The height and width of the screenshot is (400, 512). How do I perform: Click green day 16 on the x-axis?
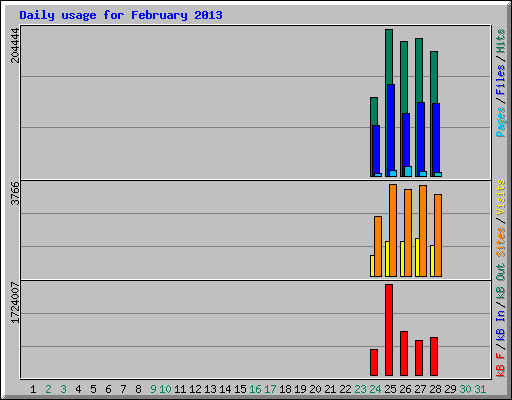click(255, 389)
